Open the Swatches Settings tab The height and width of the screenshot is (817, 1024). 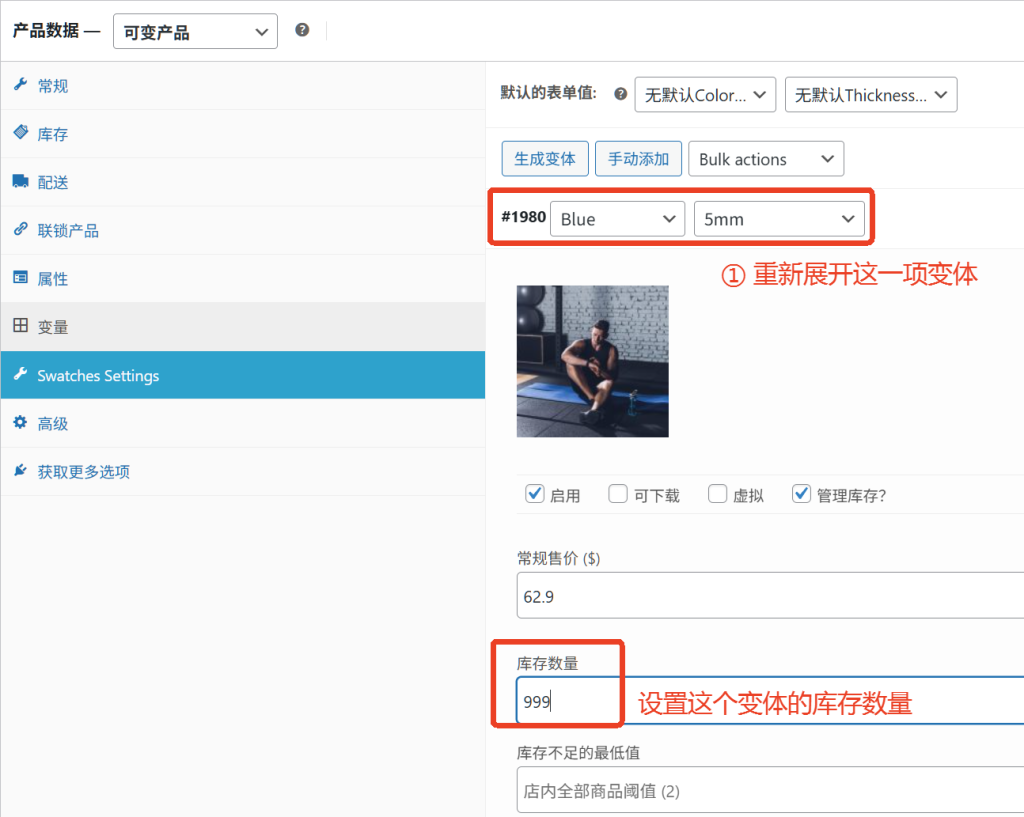pyautogui.click(x=98, y=376)
